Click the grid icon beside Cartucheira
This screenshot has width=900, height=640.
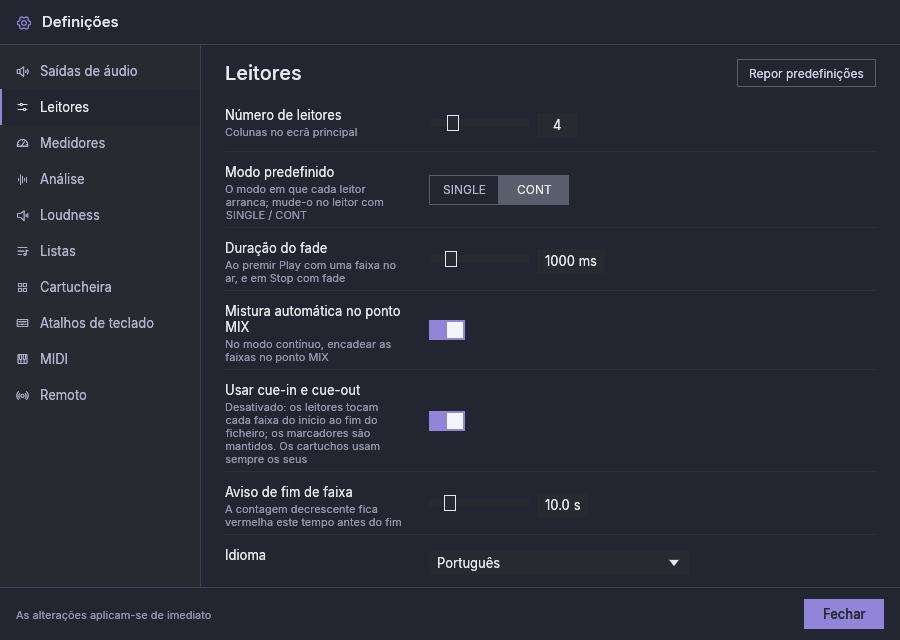coord(22,287)
